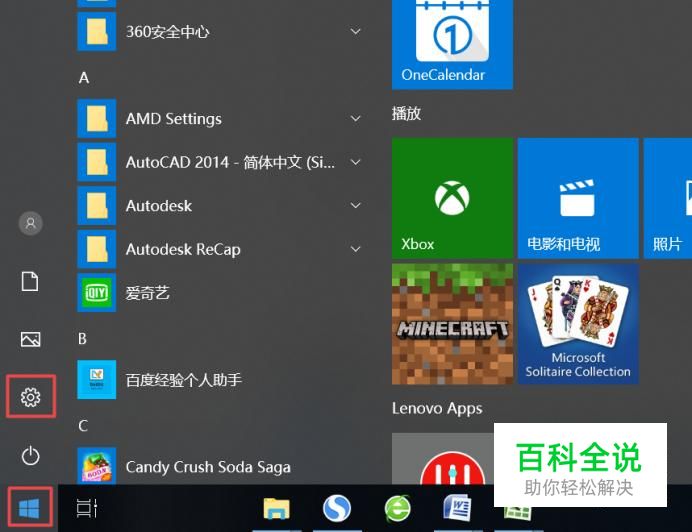Open the Settings gear in Start sidebar
Image resolution: width=692 pixels, height=532 pixels.
[30, 397]
